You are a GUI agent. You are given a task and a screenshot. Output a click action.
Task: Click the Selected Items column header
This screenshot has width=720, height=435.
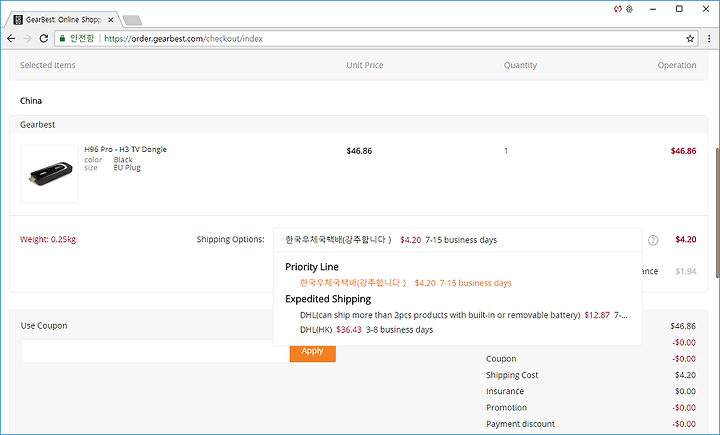(x=48, y=65)
